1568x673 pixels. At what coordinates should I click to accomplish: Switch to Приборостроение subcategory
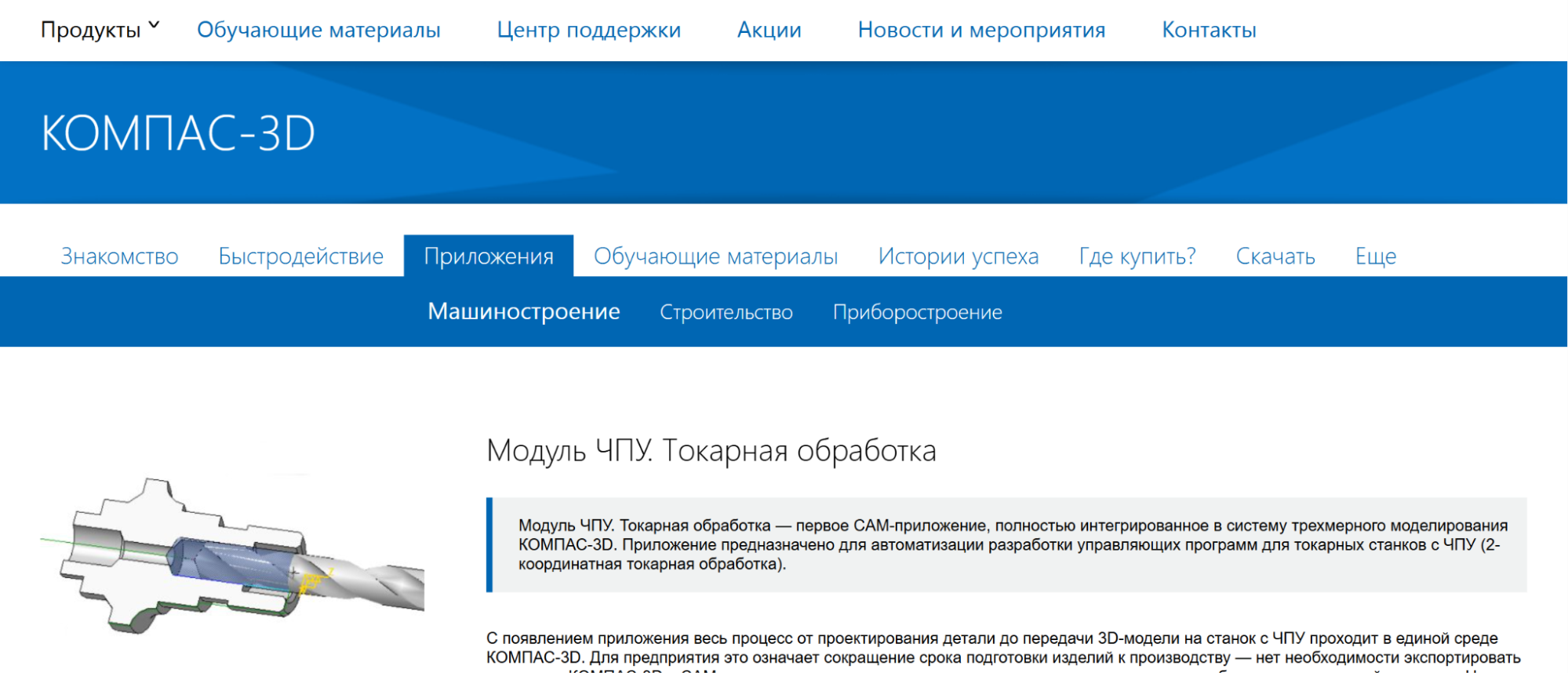[917, 312]
